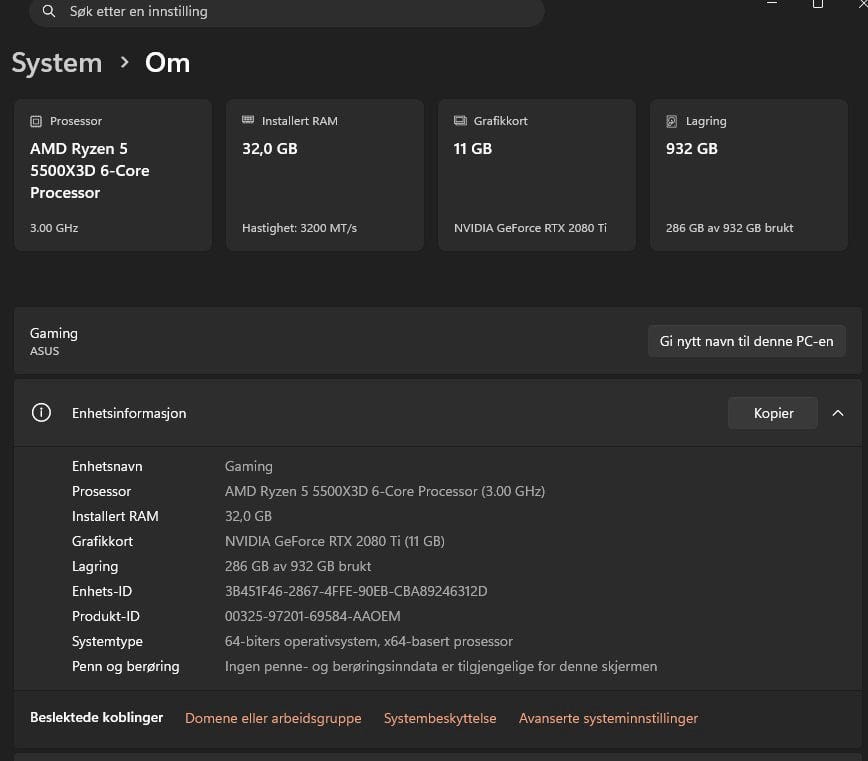Click the Enhetsinformasjon section header text
The height and width of the screenshot is (761, 868).
[129, 413]
